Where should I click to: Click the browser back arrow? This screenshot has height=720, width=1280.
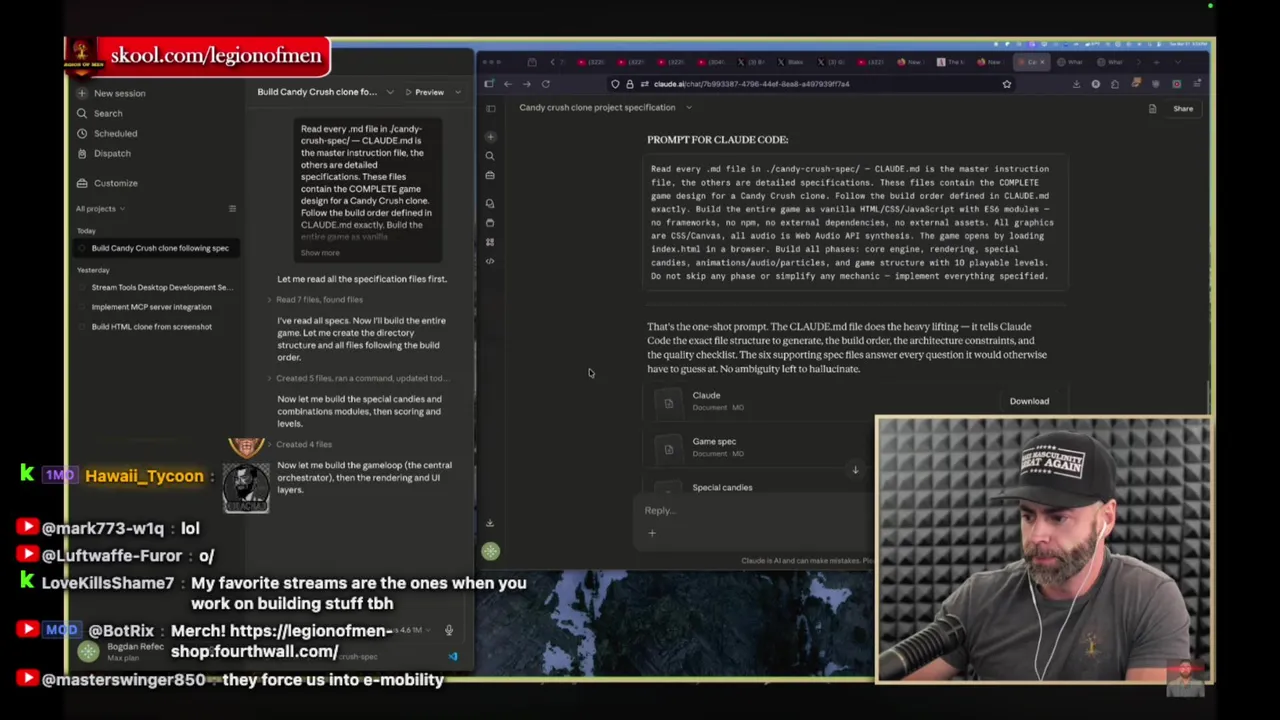point(507,84)
